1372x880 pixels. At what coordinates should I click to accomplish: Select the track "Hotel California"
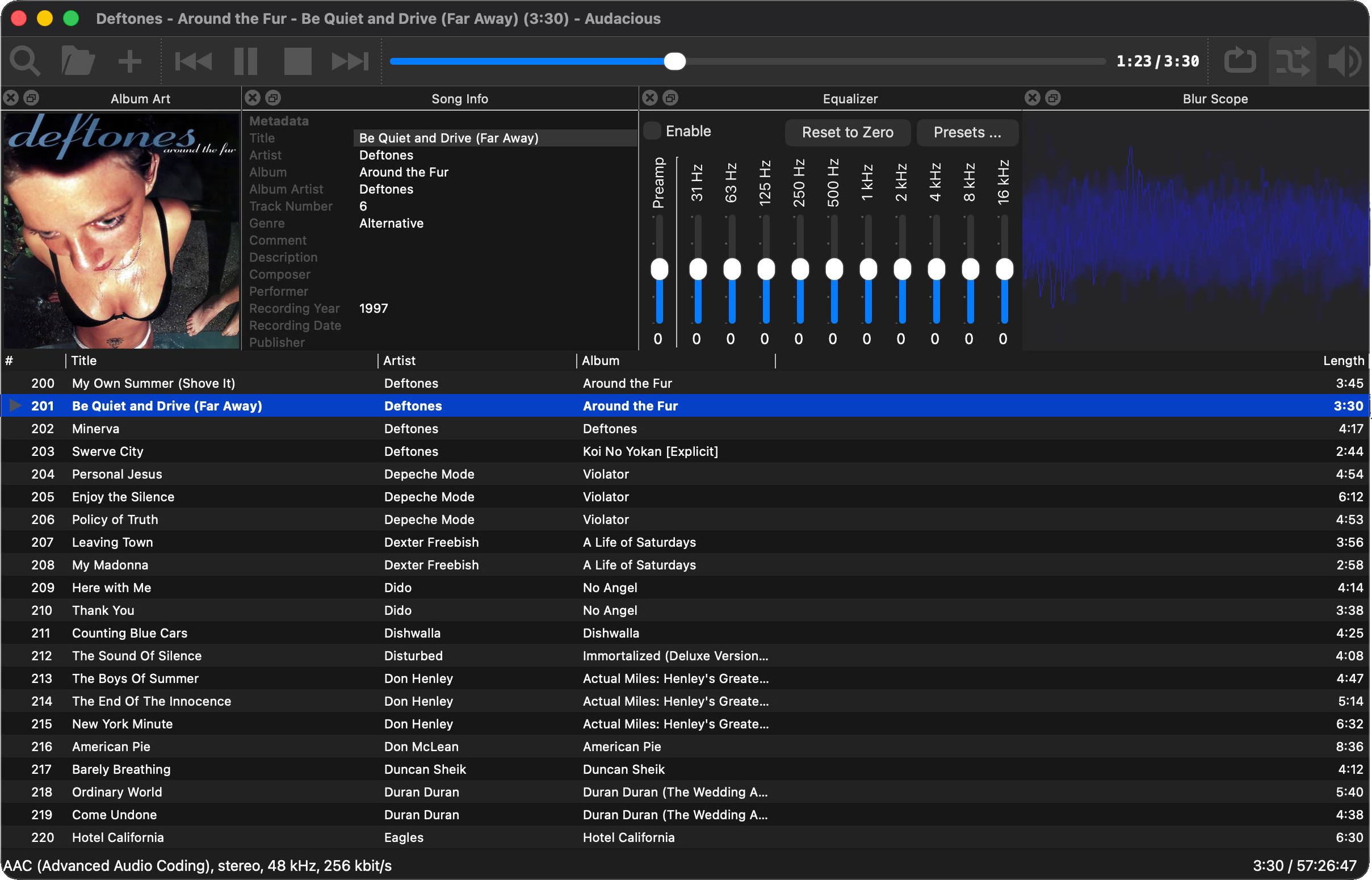tap(685, 838)
